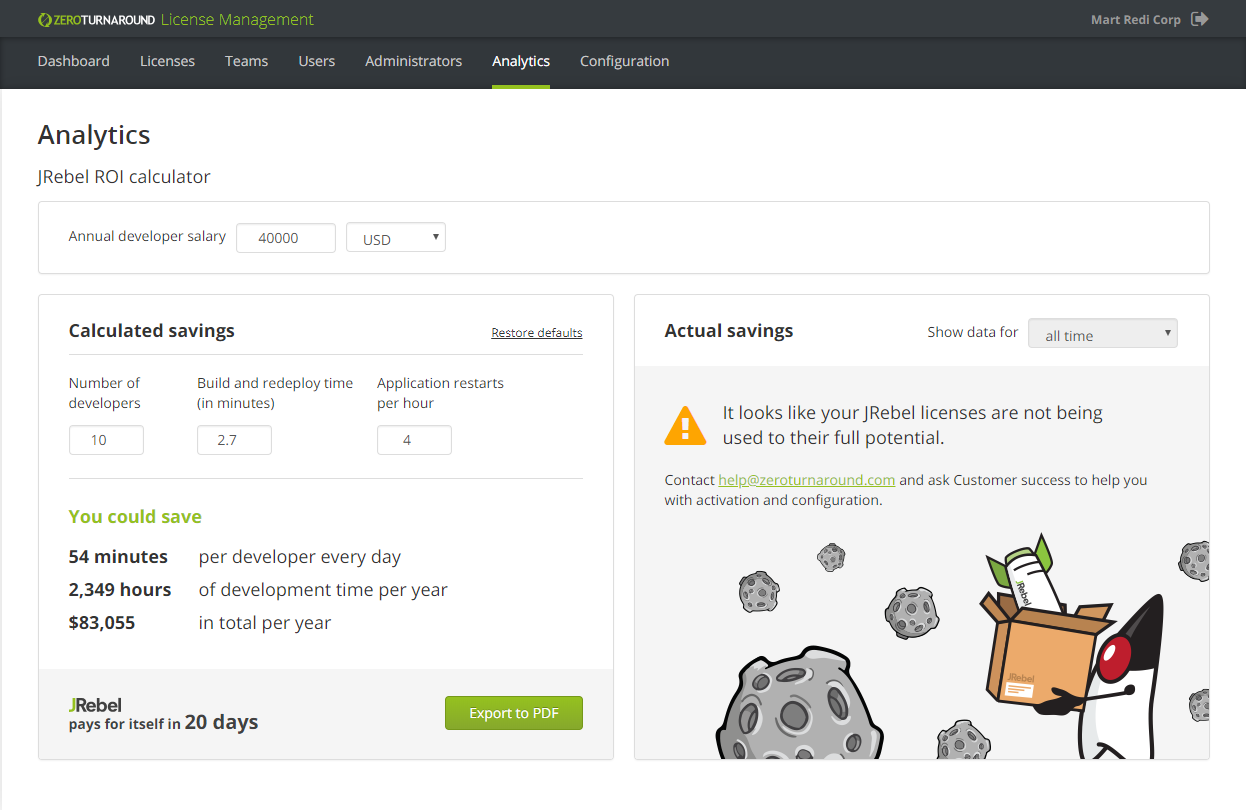
Task: Open the help@zeroturnaround.com email link
Action: [807, 480]
